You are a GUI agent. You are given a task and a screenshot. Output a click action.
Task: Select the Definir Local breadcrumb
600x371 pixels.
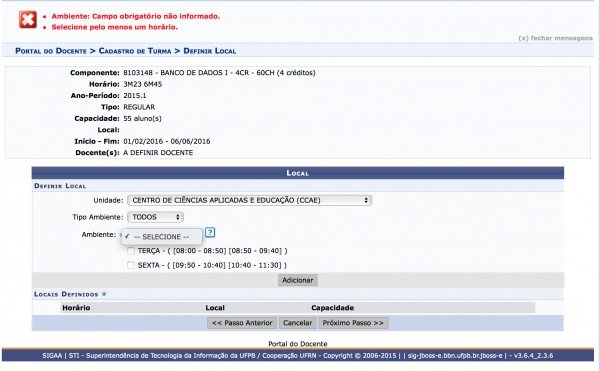(x=210, y=51)
